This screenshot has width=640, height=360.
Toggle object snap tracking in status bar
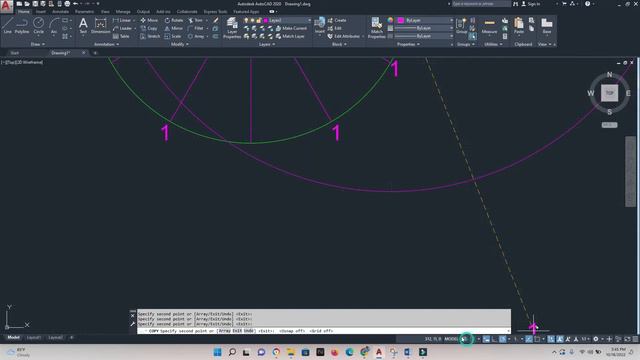click(x=529, y=339)
